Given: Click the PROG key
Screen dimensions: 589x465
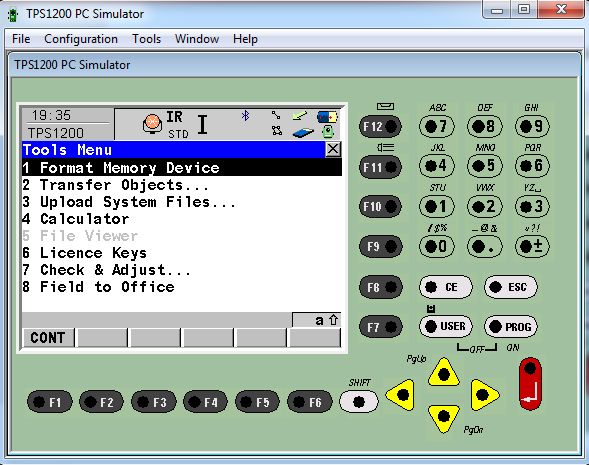Looking at the screenshot, I should (511, 326).
